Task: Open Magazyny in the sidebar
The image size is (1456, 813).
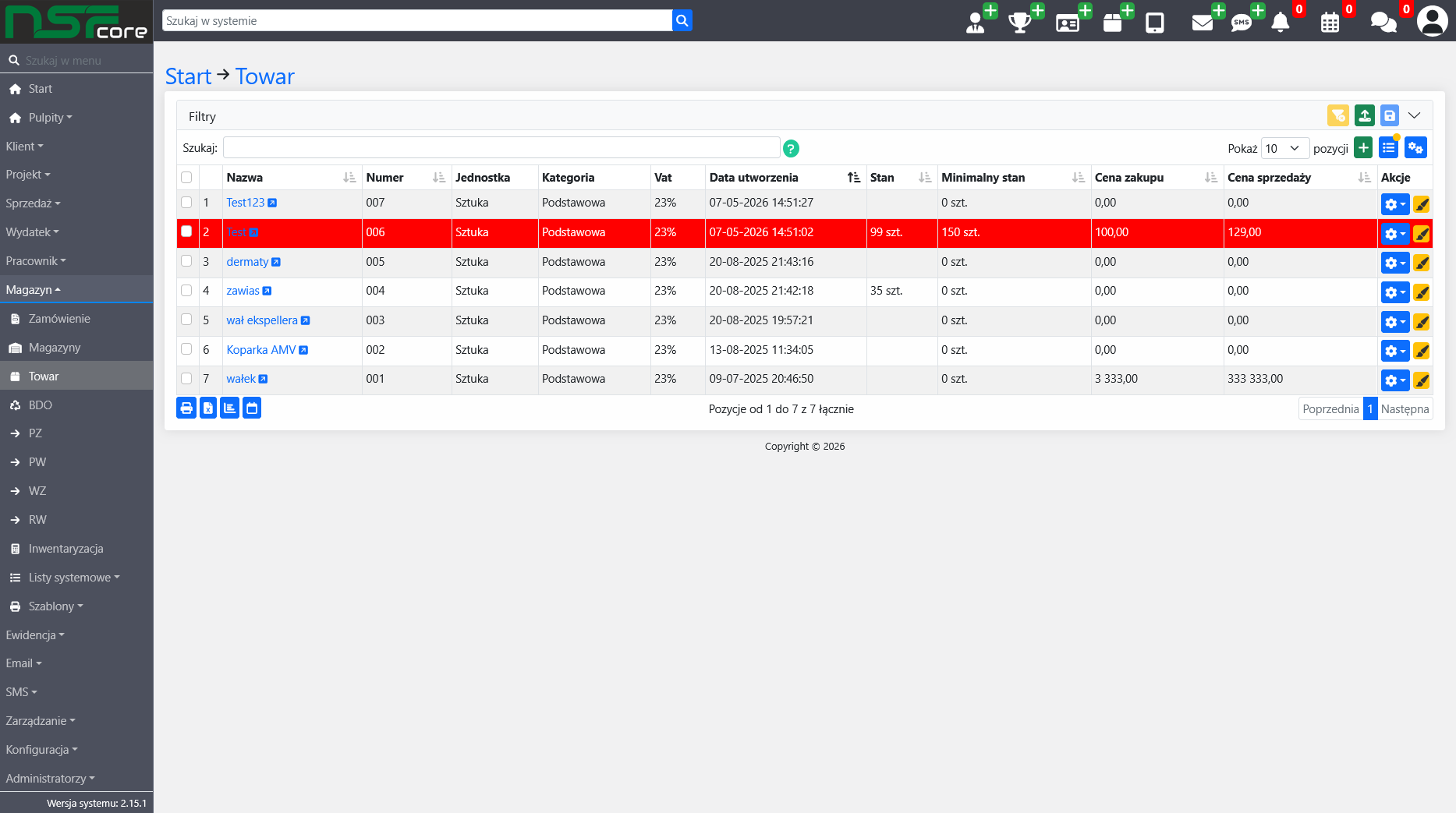Action: pos(55,348)
